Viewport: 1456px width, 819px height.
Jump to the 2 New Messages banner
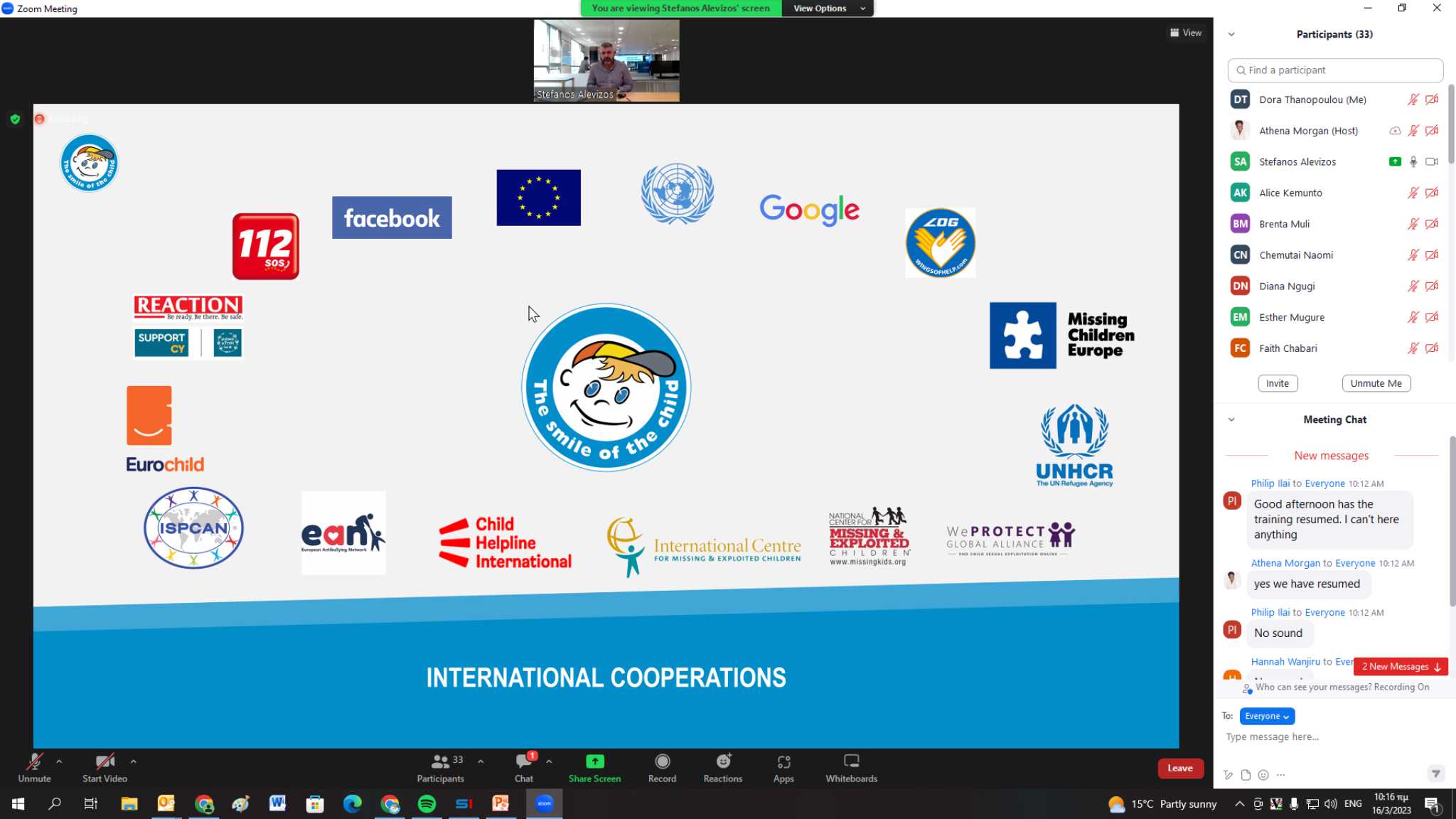coord(1401,666)
